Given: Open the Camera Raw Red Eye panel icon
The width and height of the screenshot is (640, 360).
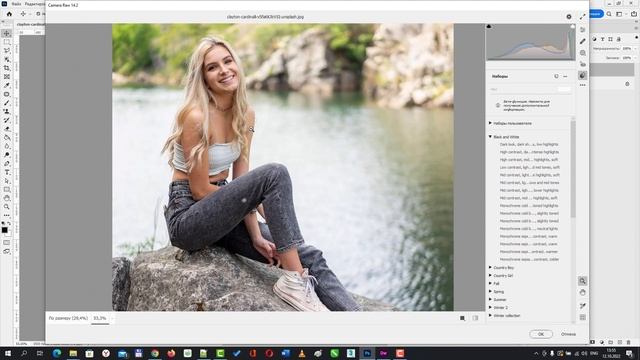Looking at the screenshot, I should pos(582,64).
